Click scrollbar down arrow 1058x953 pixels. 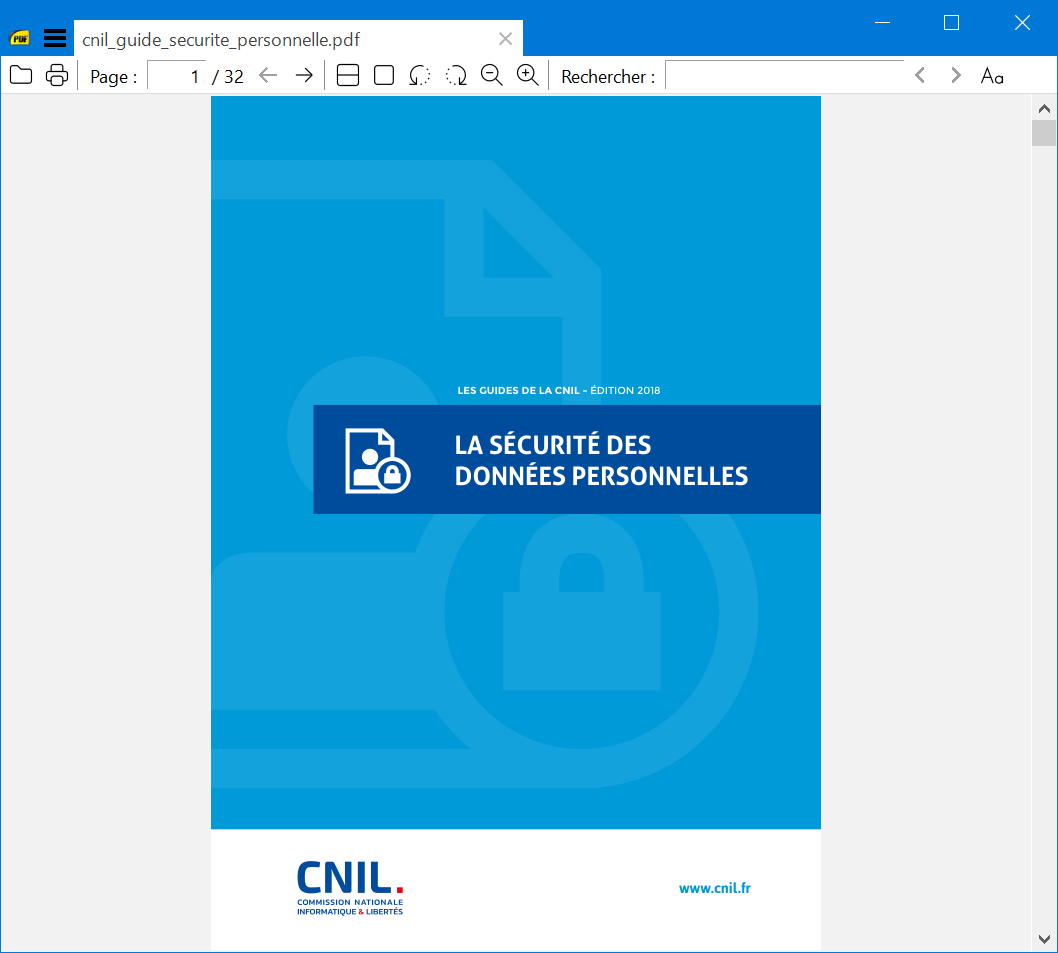pos(1044,939)
